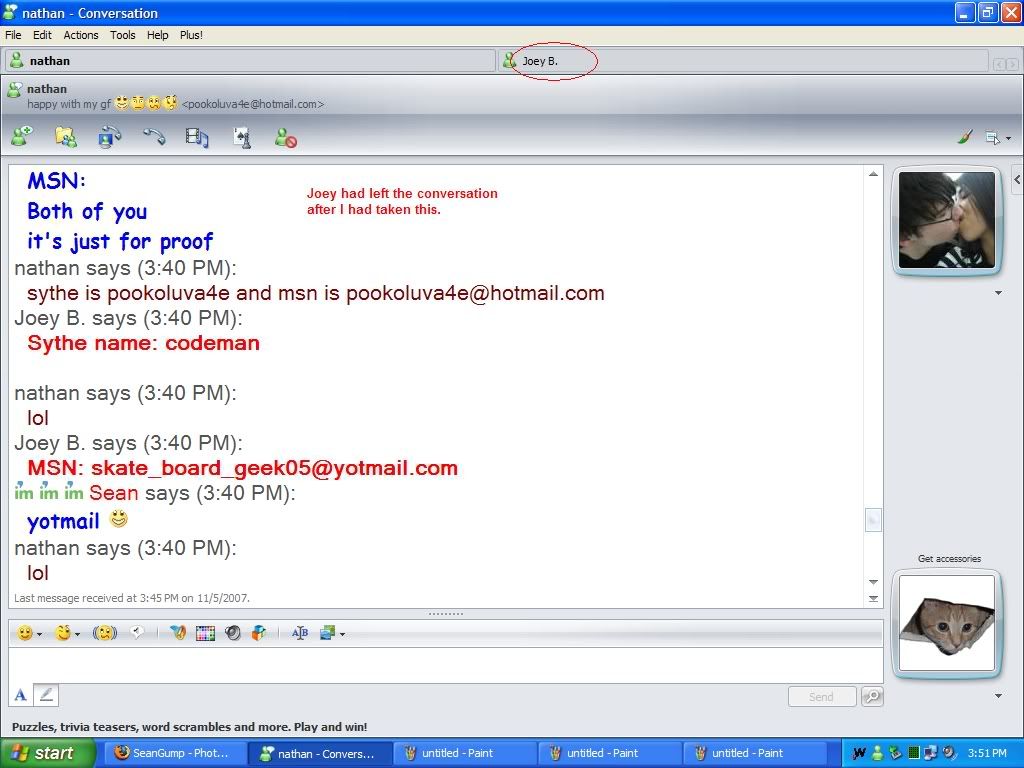
Task: Open the media activities film-and-music icon
Action: (x=197, y=136)
